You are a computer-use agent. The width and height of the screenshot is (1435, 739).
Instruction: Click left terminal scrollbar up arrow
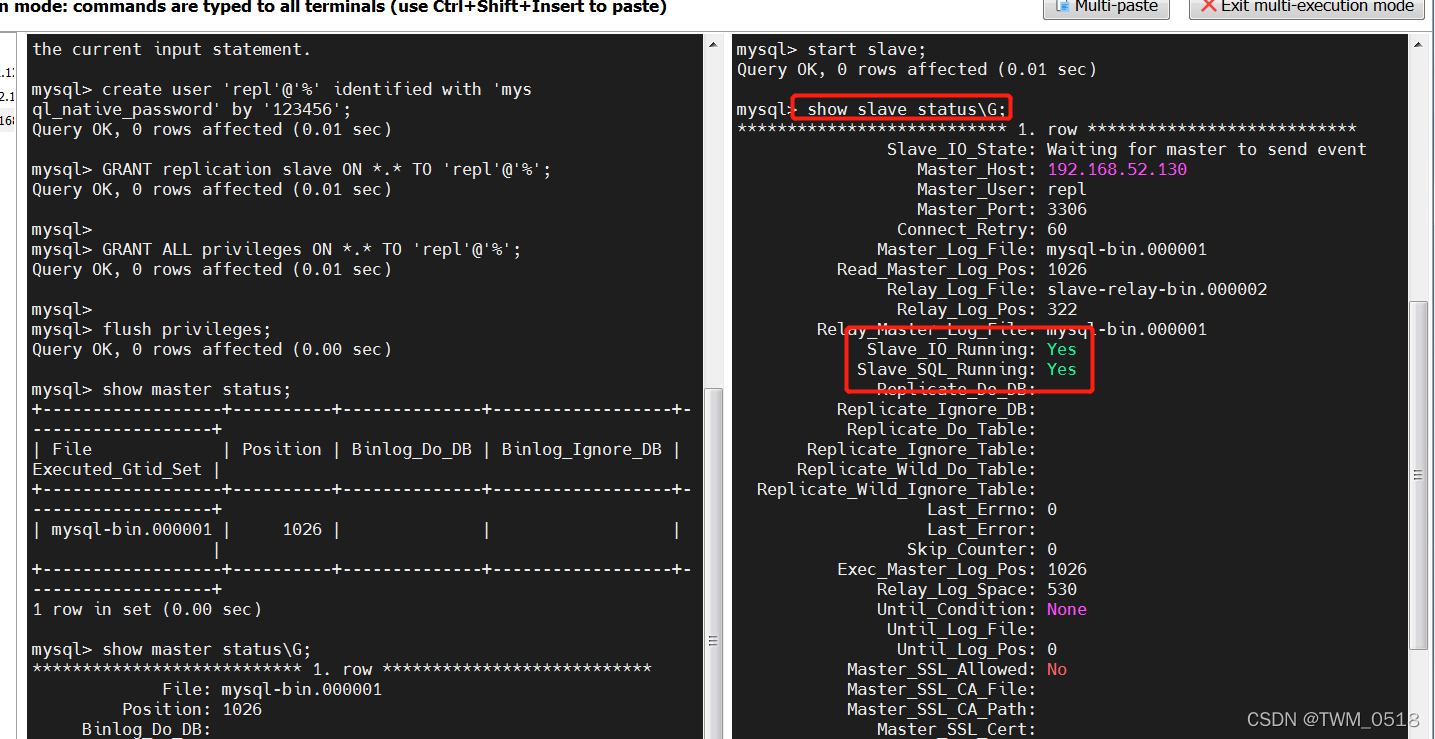click(x=713, y=43)
